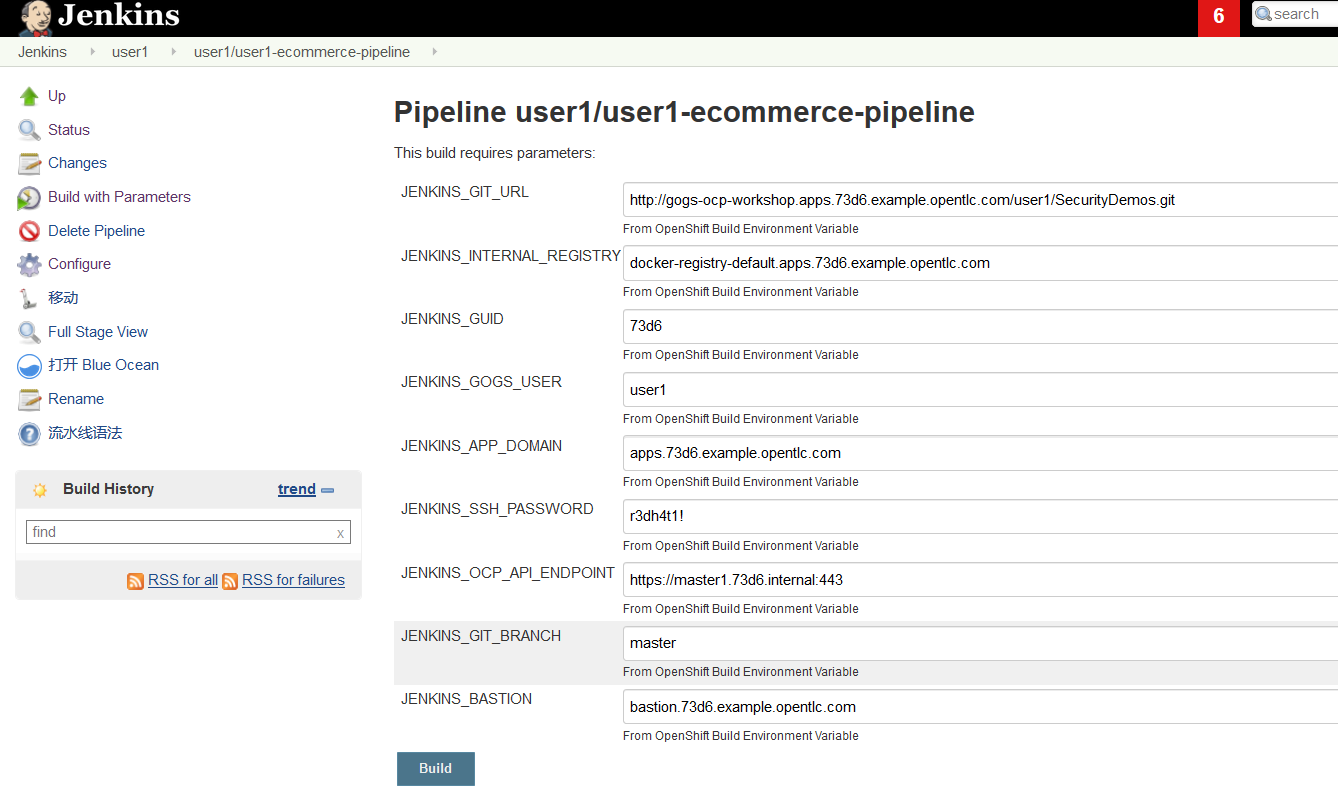Select the Rename sidebar link
1338x794 pixels.
pos(76,399)
